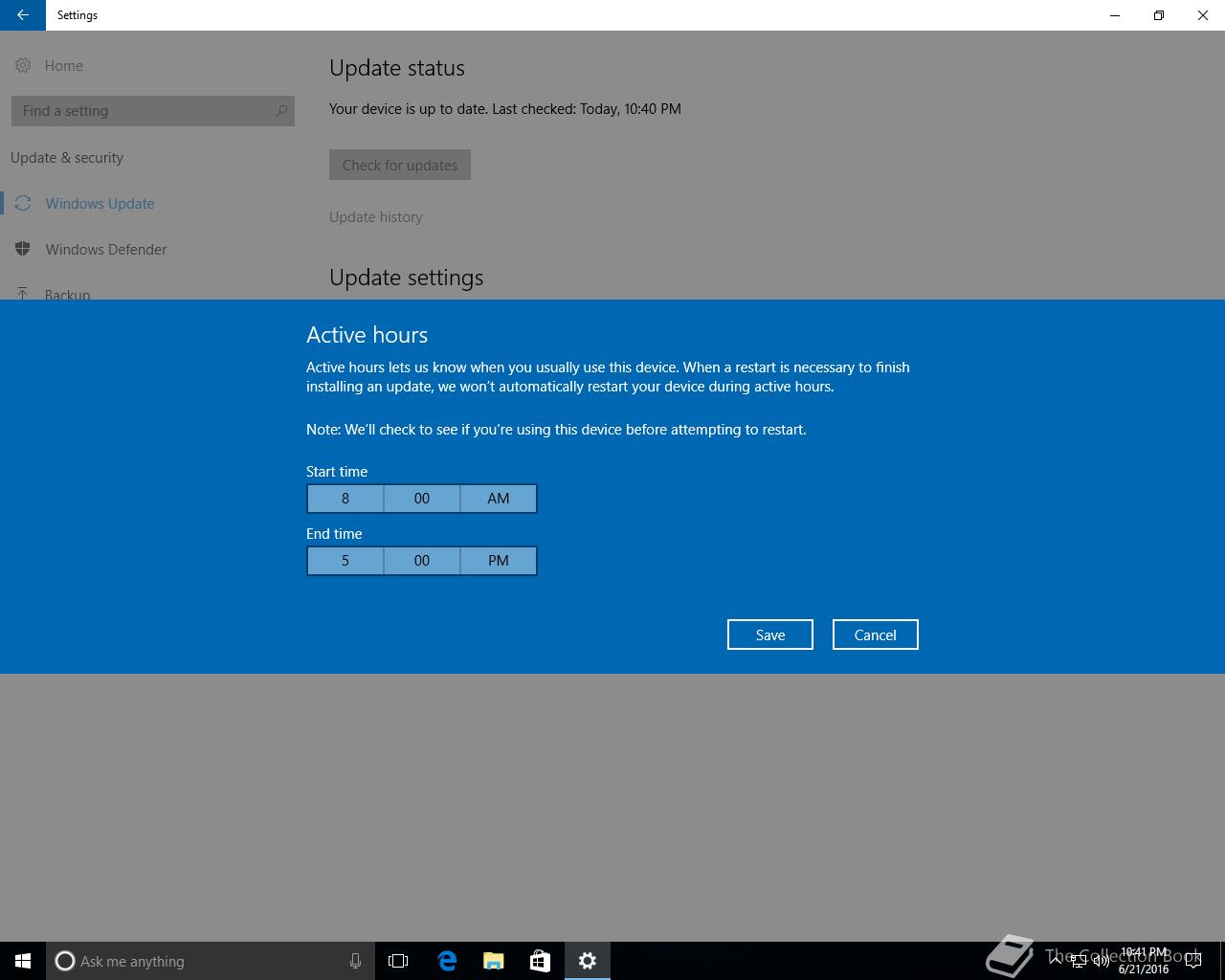The image size is (1225, 980).
Task: Click the search magnifier in Find a setting
Action: (x=281, y=111)
